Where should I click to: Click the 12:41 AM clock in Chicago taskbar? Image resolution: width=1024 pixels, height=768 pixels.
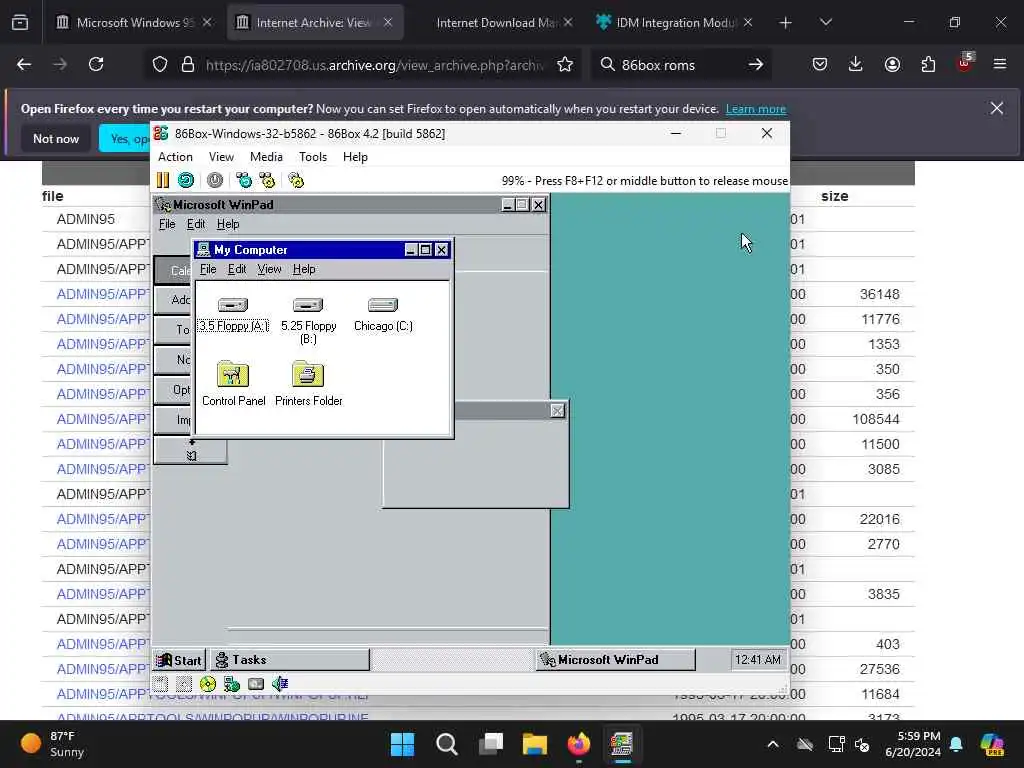point(758,660)
